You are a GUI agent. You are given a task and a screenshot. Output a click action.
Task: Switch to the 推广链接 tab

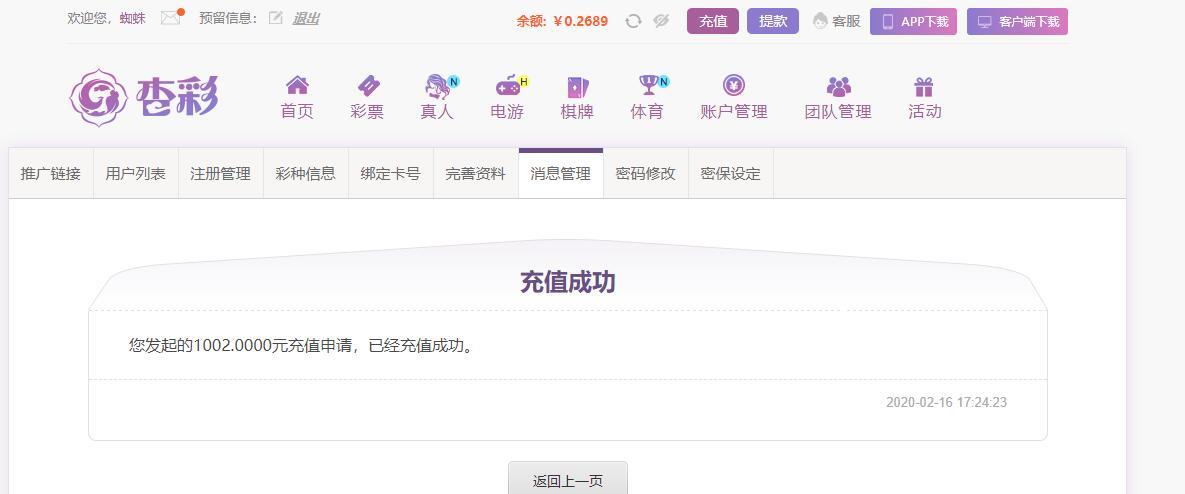[x=51, y=174]
